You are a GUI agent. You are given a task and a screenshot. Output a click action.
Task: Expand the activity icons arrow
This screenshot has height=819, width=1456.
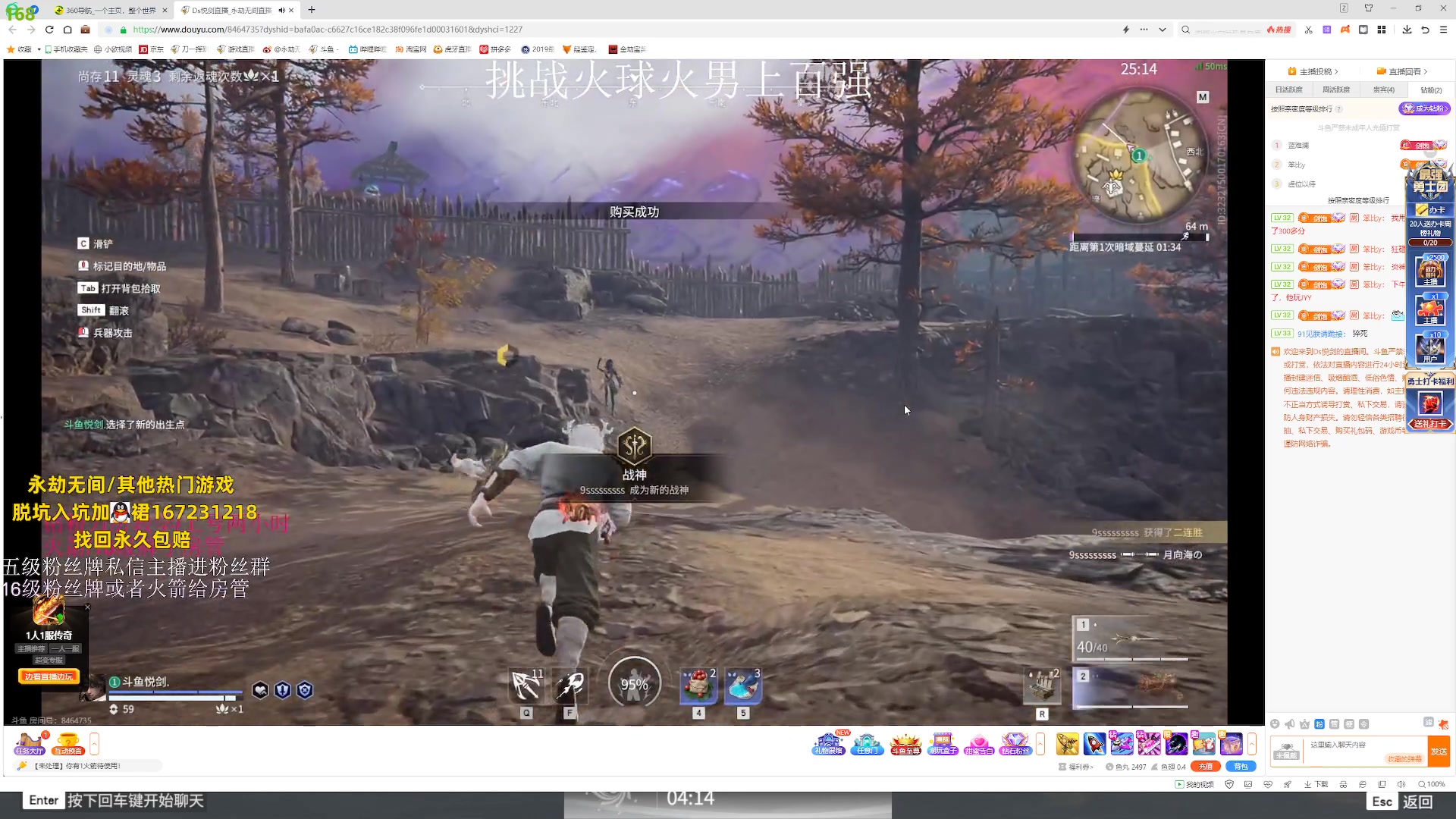(1040, 744)
